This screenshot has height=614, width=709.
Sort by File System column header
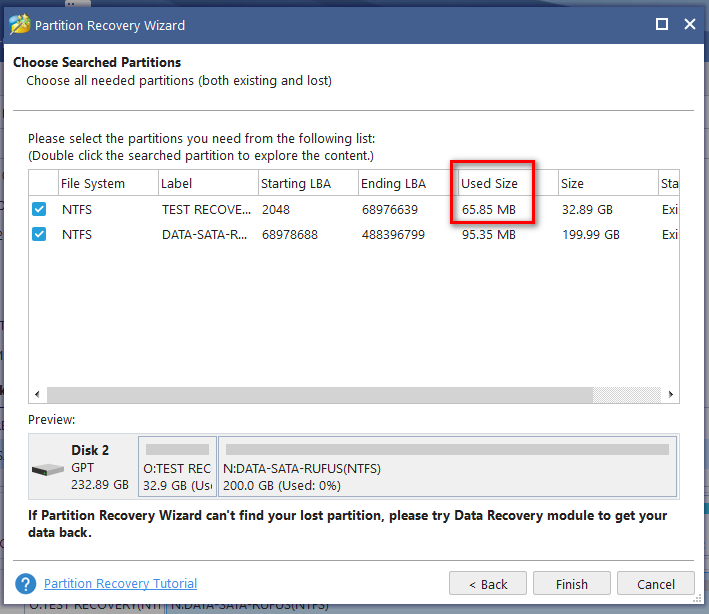109,183
